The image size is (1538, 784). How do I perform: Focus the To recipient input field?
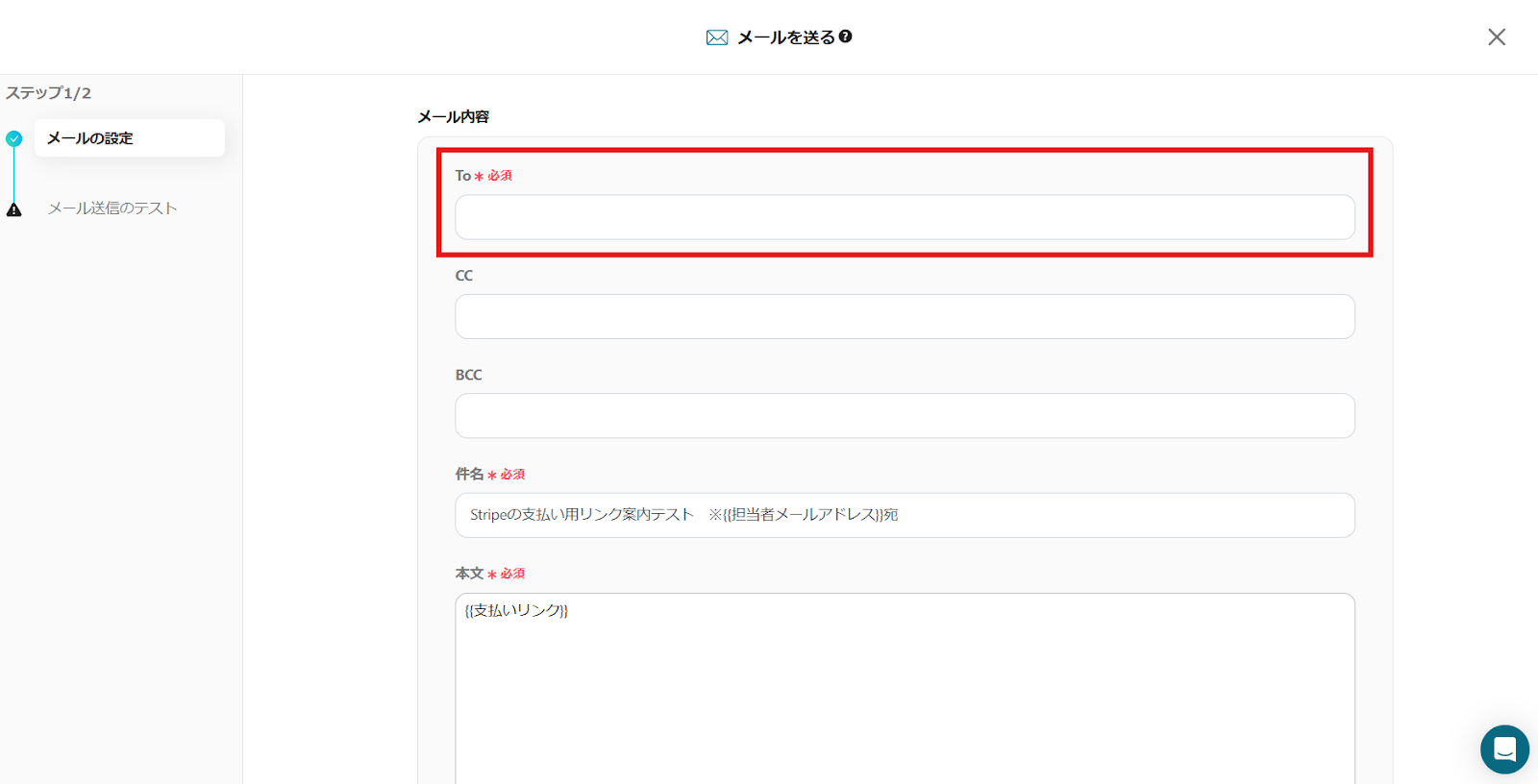[904, 217]
